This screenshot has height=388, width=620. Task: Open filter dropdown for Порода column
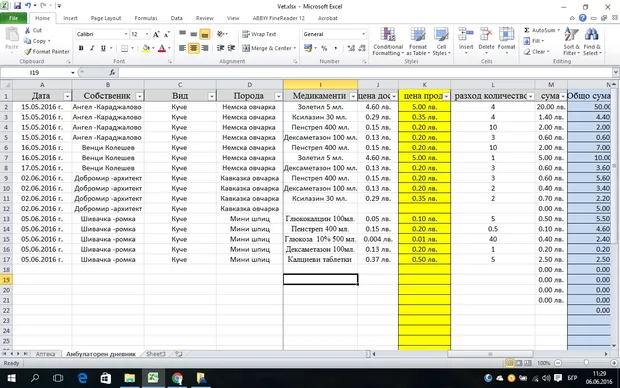tap(278, 97)
